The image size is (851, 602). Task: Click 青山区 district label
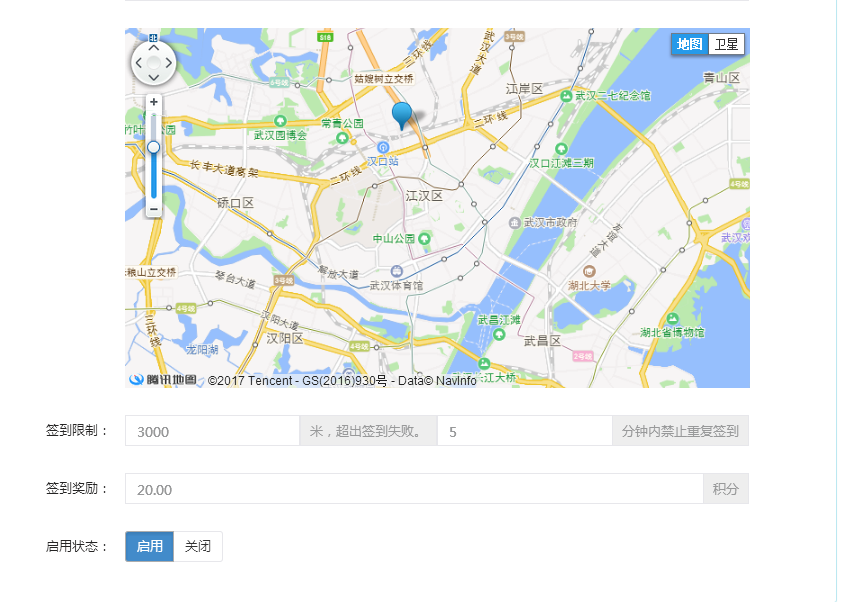722,78
